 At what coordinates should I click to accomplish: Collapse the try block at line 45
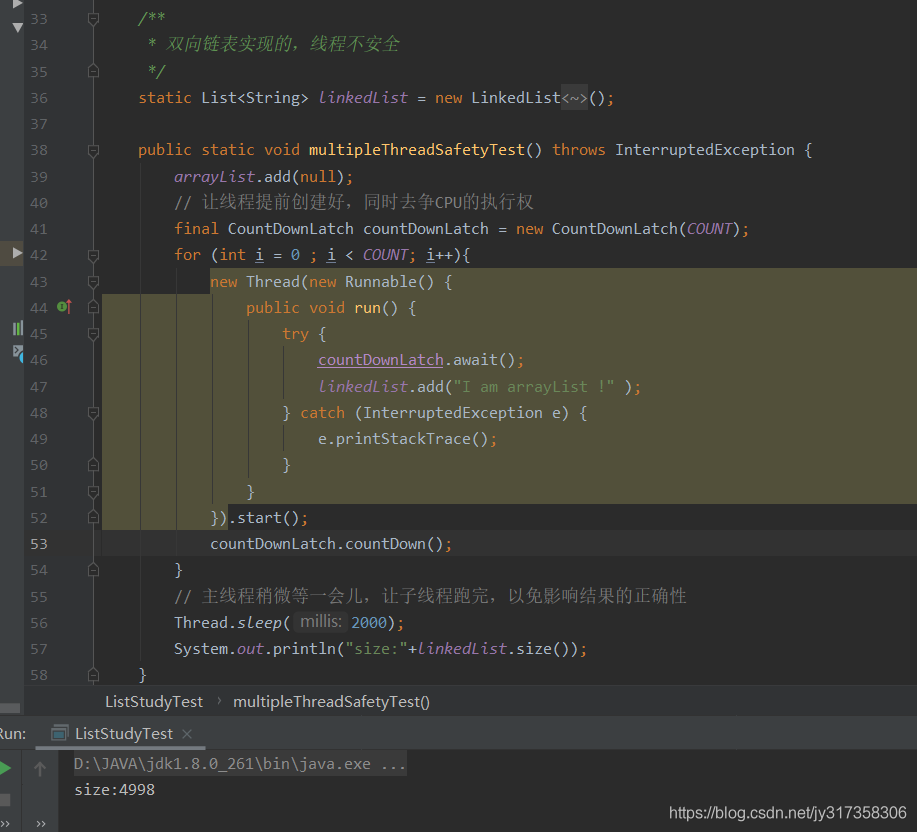(93, 334)
